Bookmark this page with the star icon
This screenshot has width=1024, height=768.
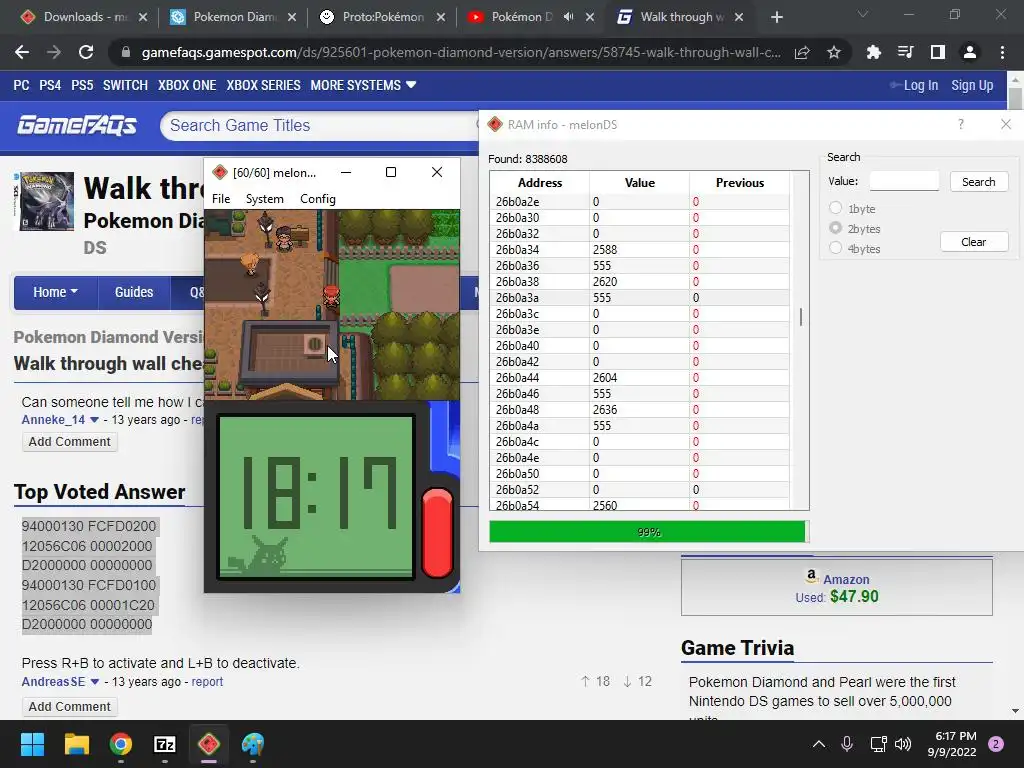point(834,52)
